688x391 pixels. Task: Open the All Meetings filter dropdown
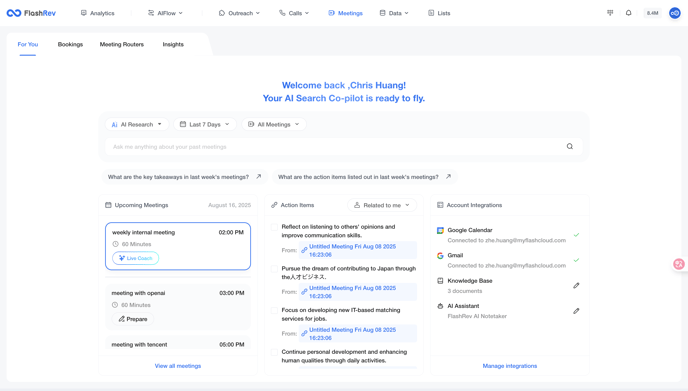[274, 125]
